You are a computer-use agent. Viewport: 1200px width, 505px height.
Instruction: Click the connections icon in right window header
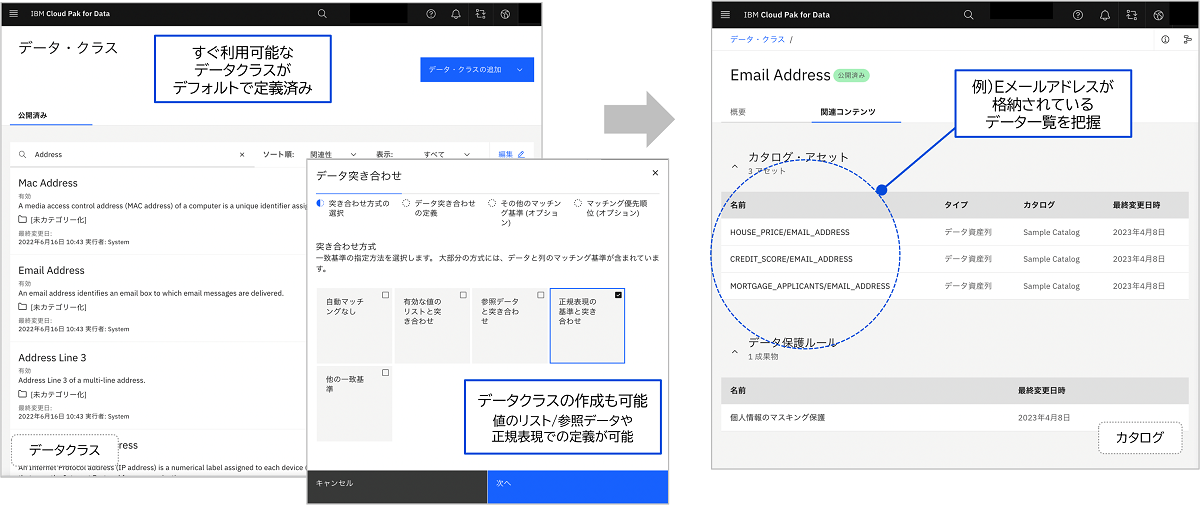(x=1132, y=15)
